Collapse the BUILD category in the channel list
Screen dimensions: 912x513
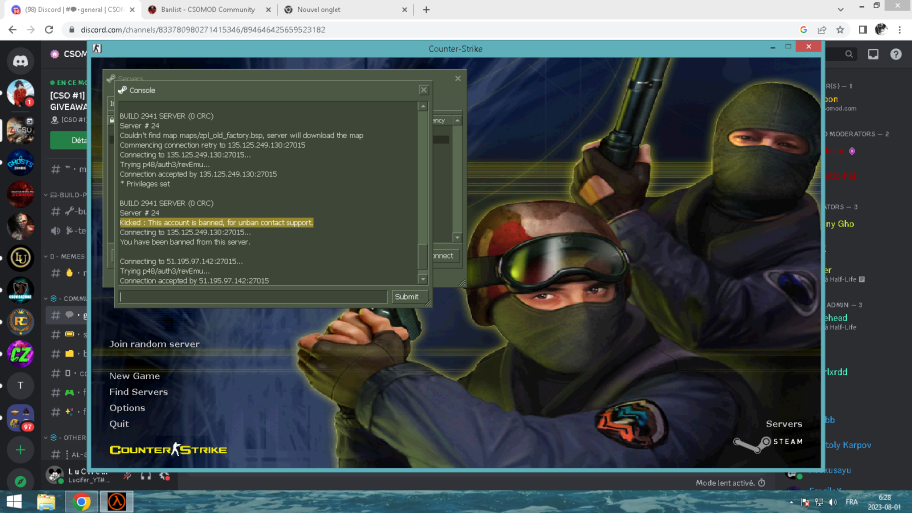point(70,195)
